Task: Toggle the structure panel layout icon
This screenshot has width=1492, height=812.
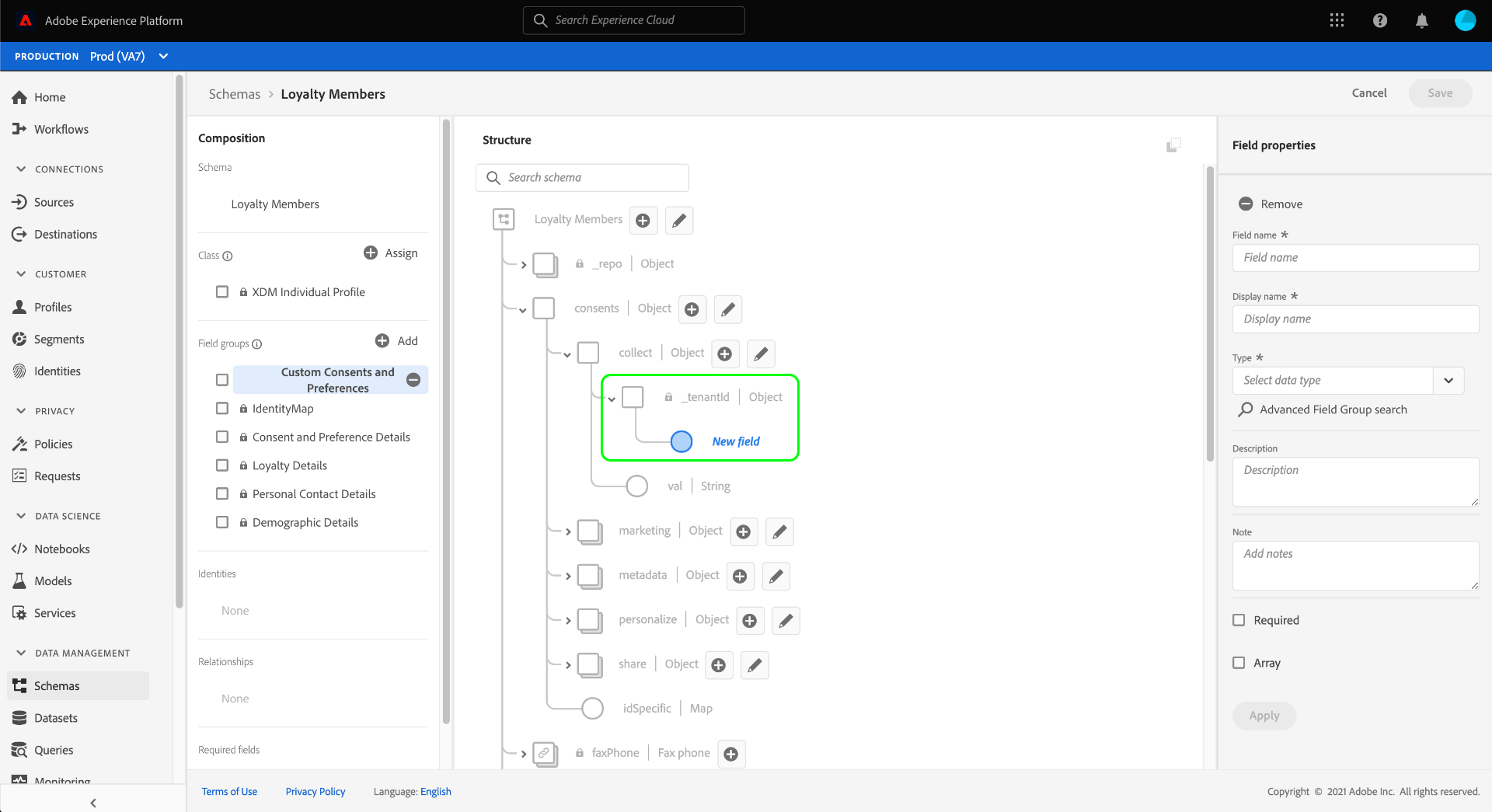Action: 1173,145
